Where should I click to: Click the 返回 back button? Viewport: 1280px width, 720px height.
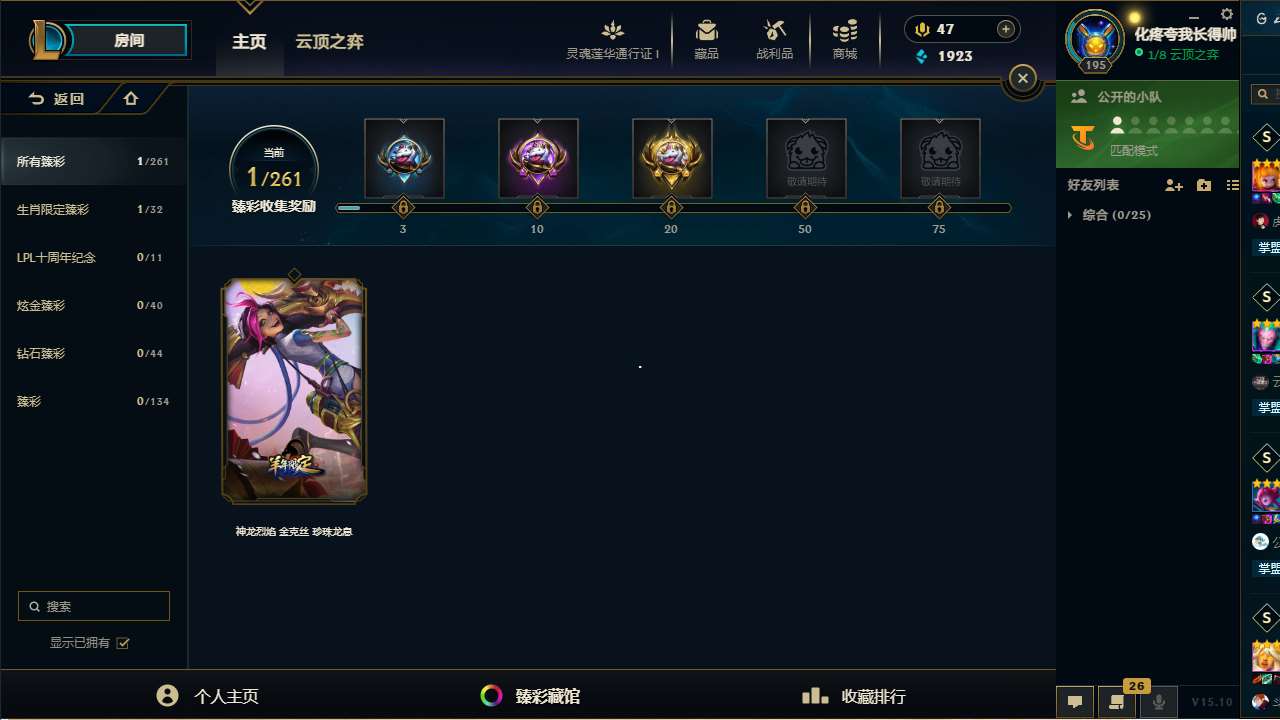57,99
